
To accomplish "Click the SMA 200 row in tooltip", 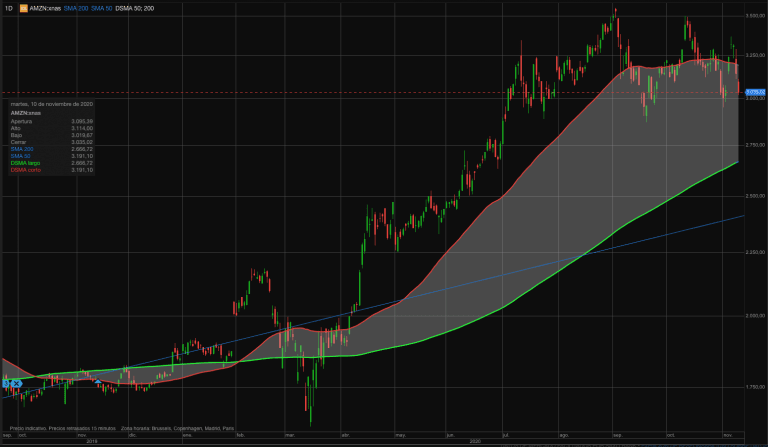I will click(22, 149).
